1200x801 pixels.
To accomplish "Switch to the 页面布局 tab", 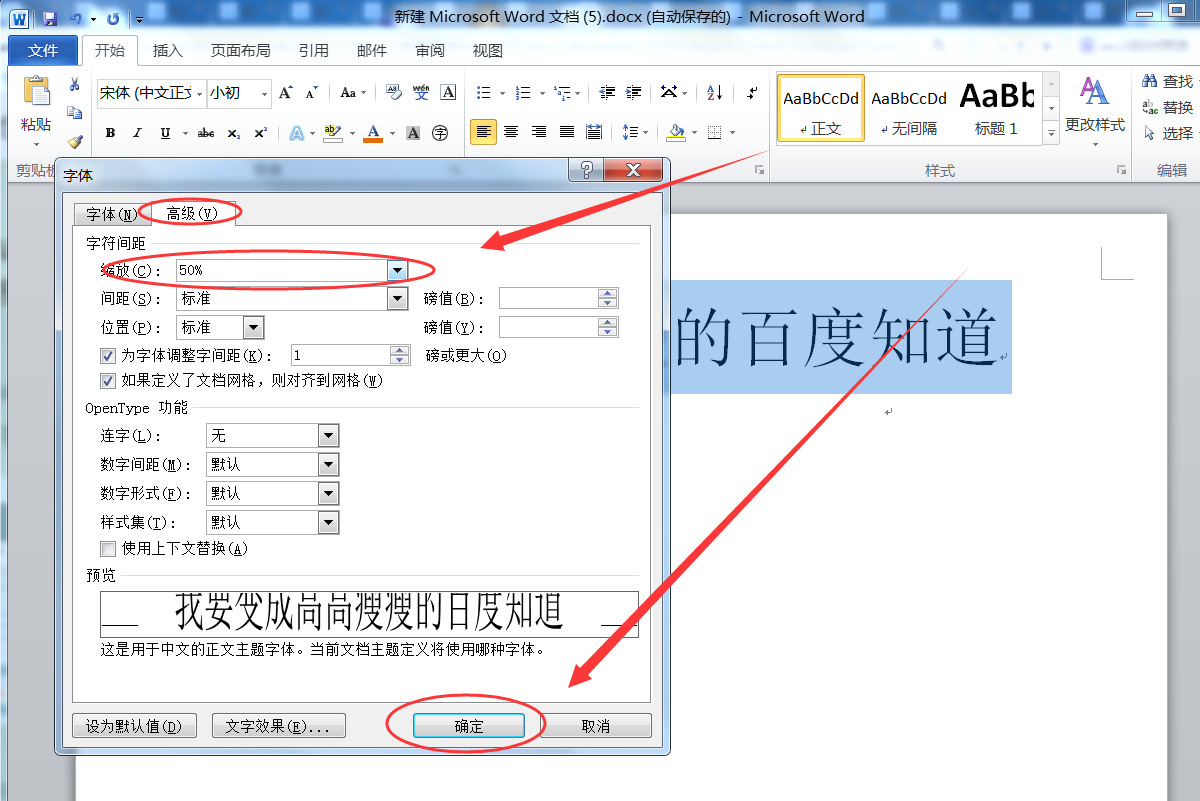I will point(240,50).
